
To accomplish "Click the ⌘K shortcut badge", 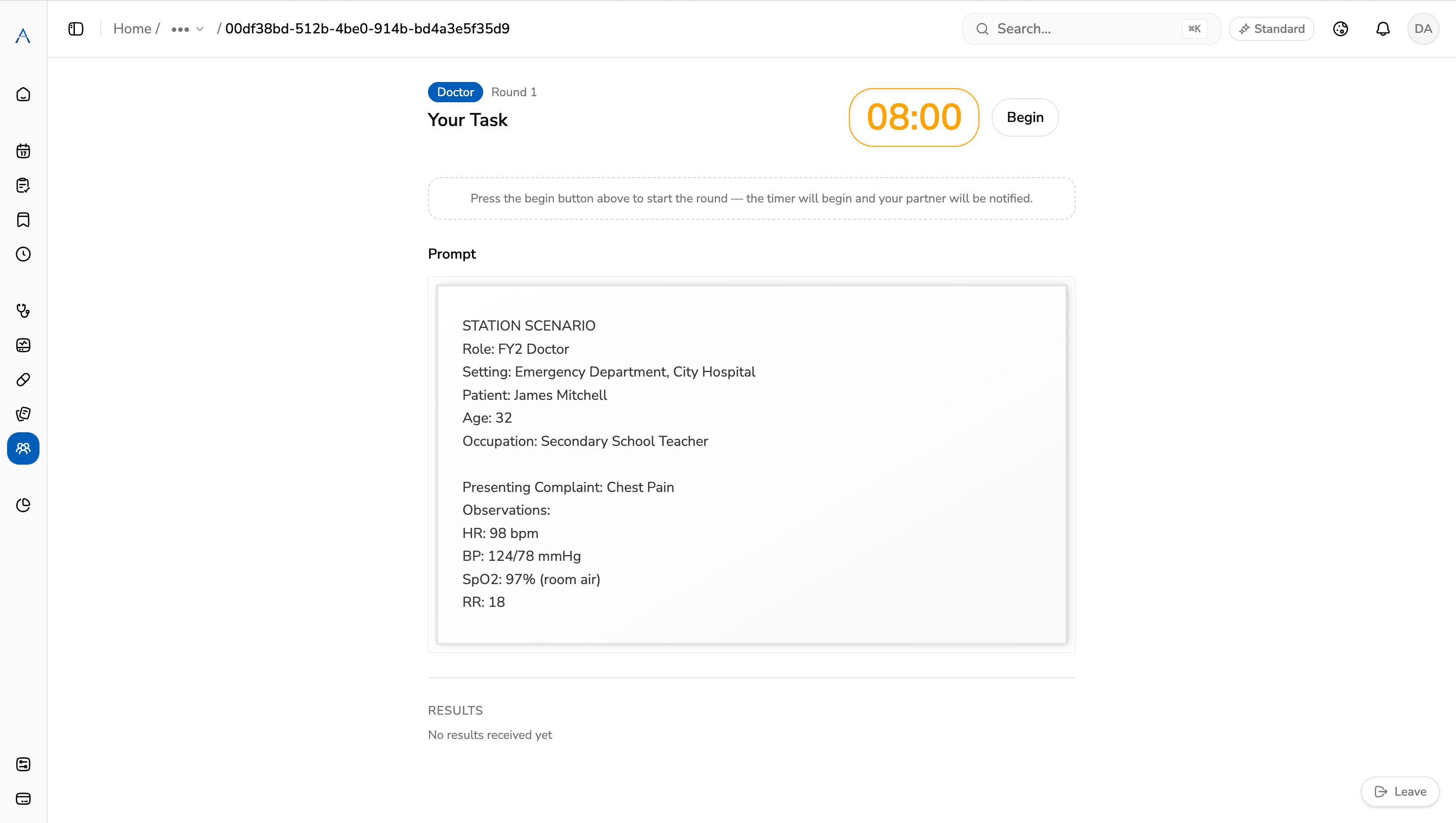I will coord(1194,29).
